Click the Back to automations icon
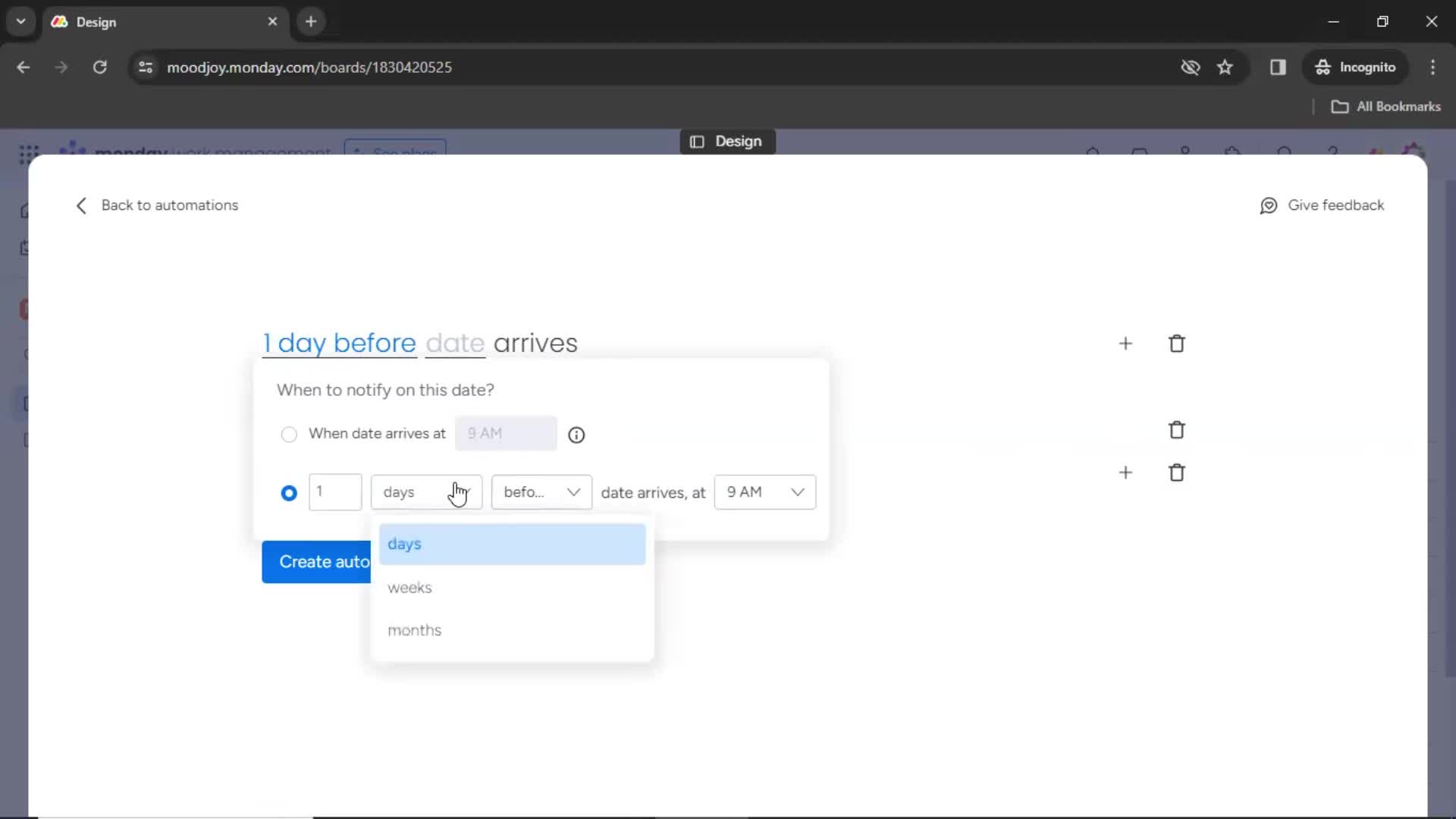 coord(80,205)
